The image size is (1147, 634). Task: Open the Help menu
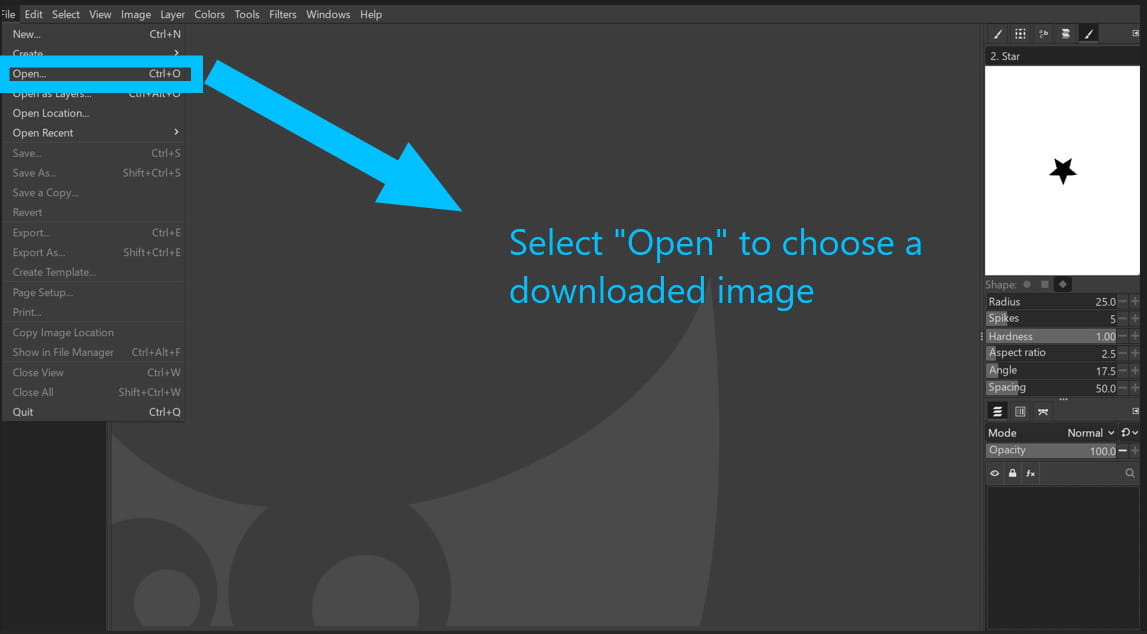point(371,14)
